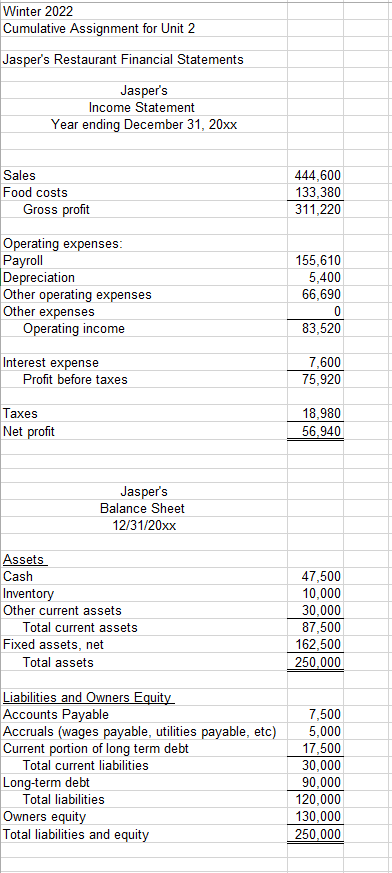392x873 pixels.
Task: Click the 'Cash' label cell
Action: (144, 576)
